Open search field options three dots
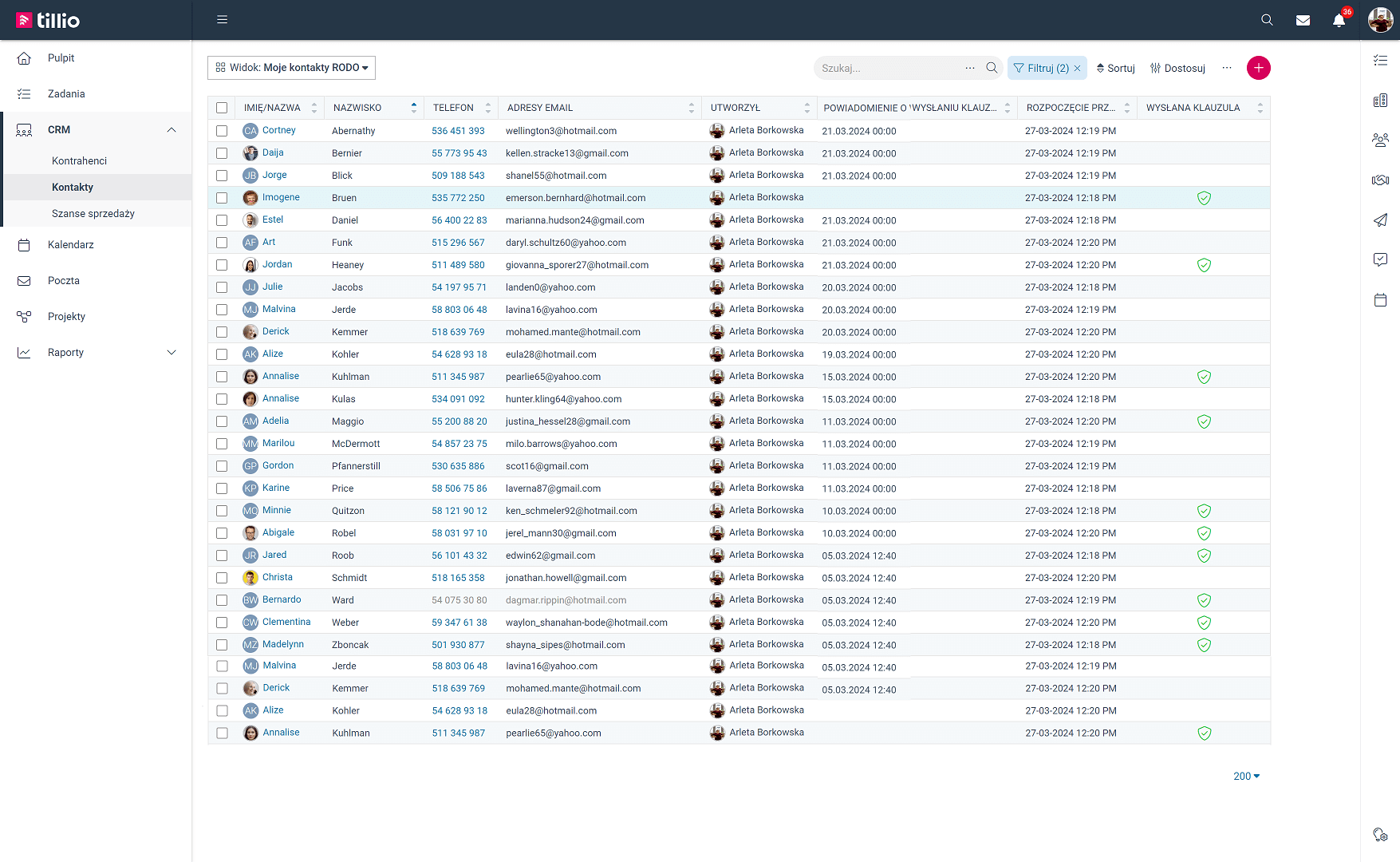Image resolution: width=1400 pixels, height=862 pixels. tap(970, 68)
